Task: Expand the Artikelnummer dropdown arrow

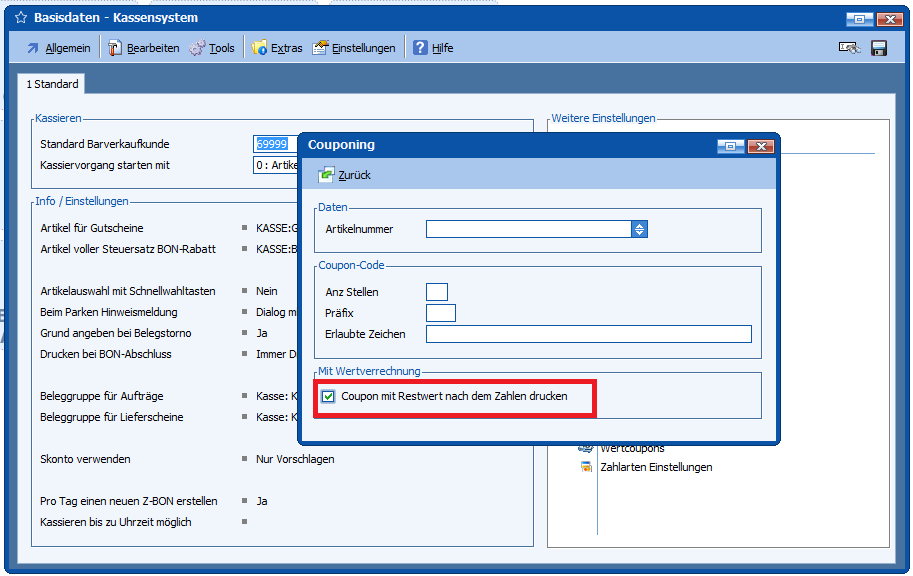Action: (639, 230)
